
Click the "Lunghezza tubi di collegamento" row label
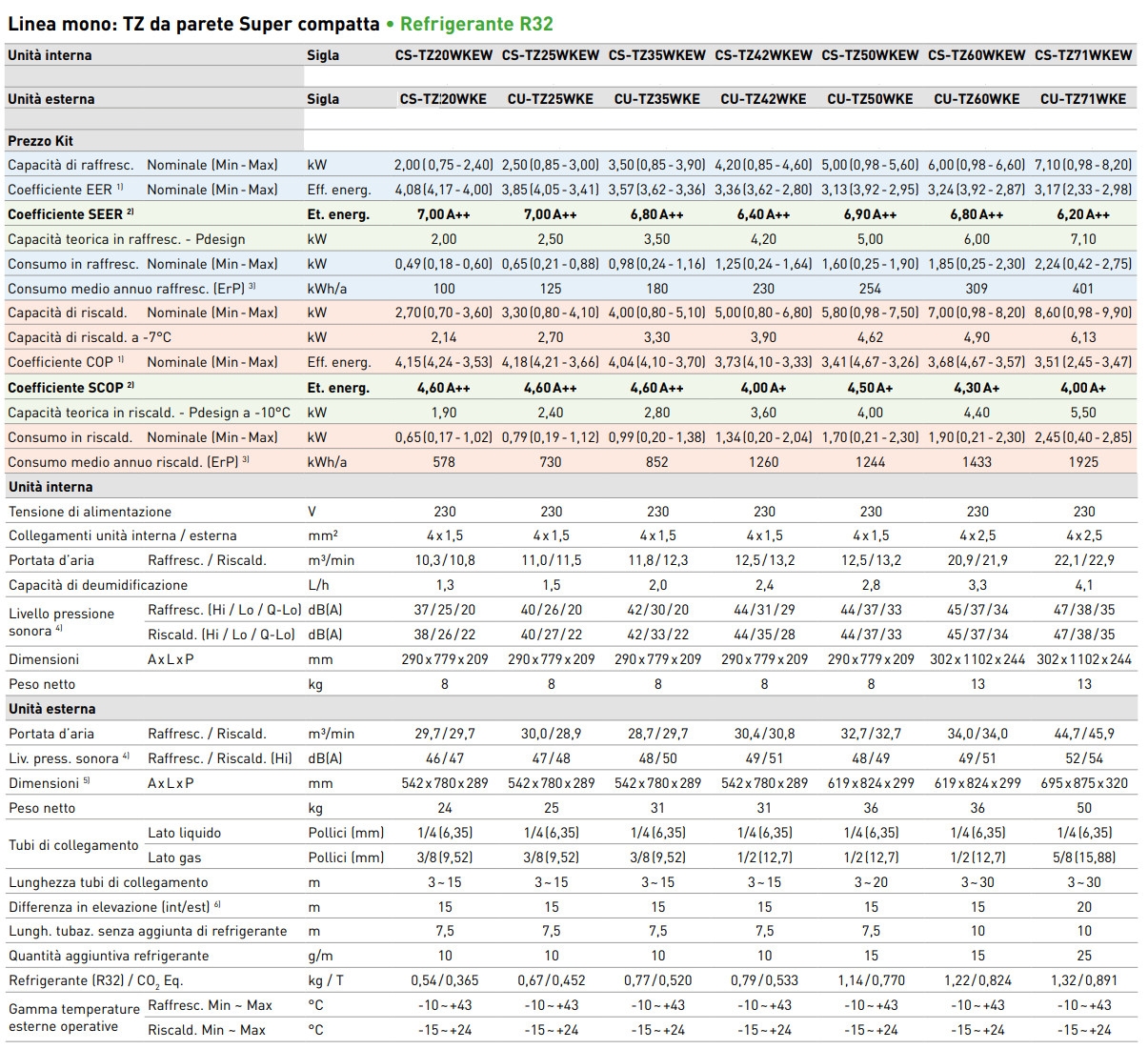[109, 882]
